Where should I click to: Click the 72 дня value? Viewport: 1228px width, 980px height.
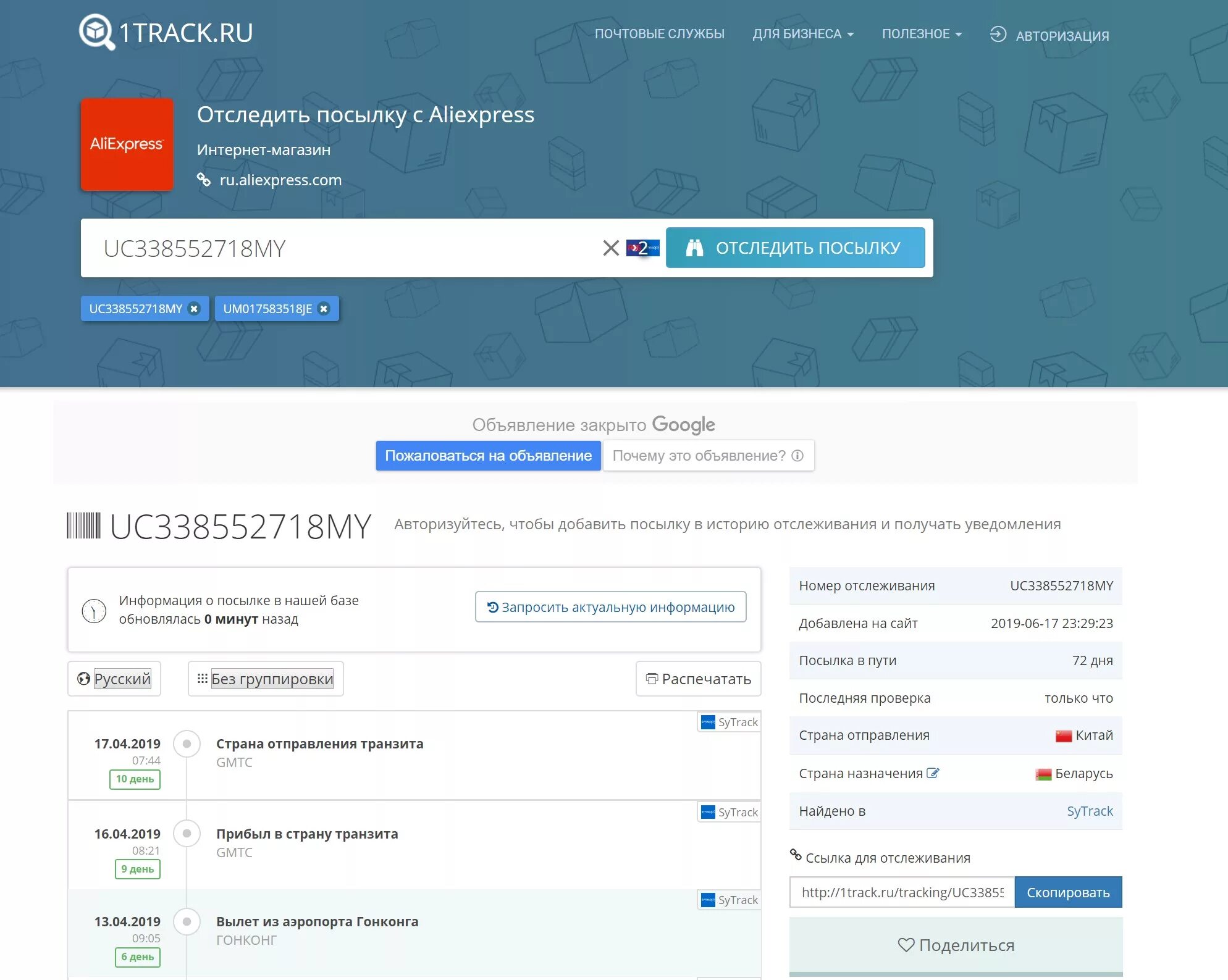pos(1092,660)
